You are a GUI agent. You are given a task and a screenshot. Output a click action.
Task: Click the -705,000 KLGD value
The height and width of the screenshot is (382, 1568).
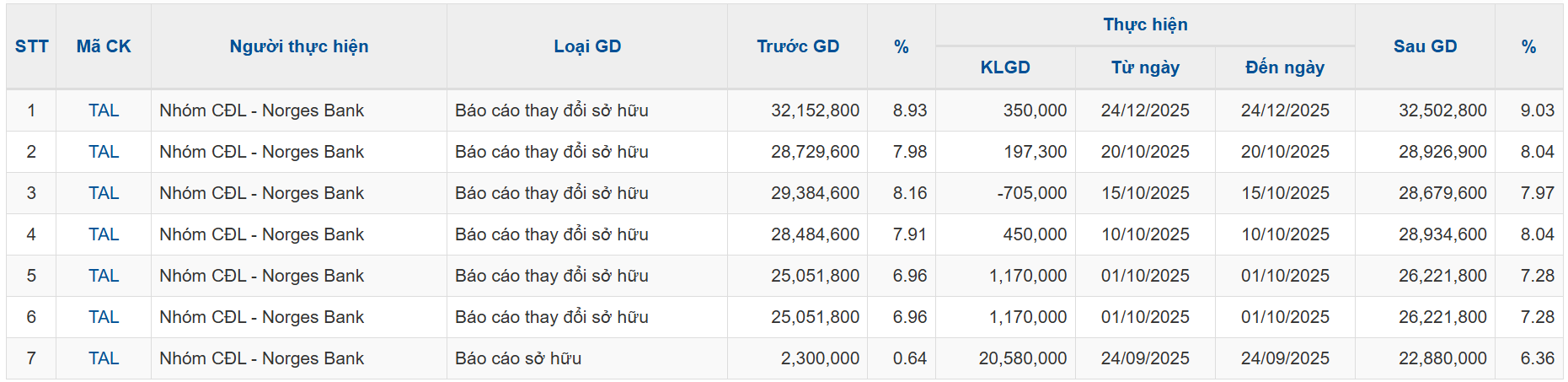(1032, 193)
